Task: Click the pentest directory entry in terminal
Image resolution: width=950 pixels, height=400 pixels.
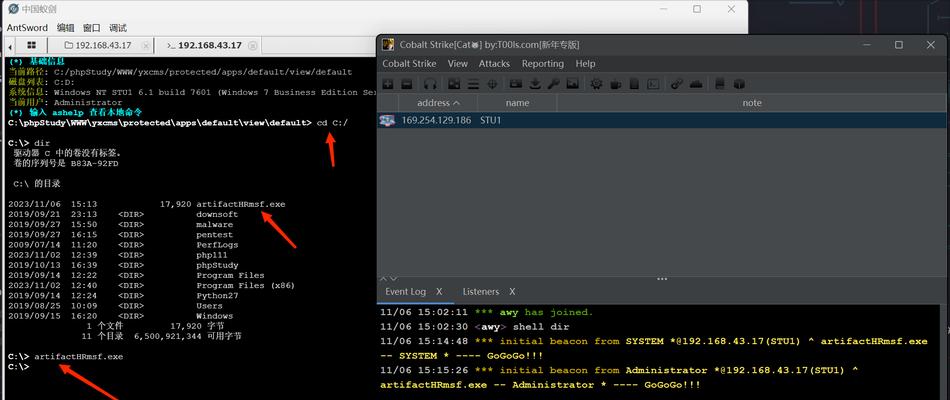Action: click(214, 235)
